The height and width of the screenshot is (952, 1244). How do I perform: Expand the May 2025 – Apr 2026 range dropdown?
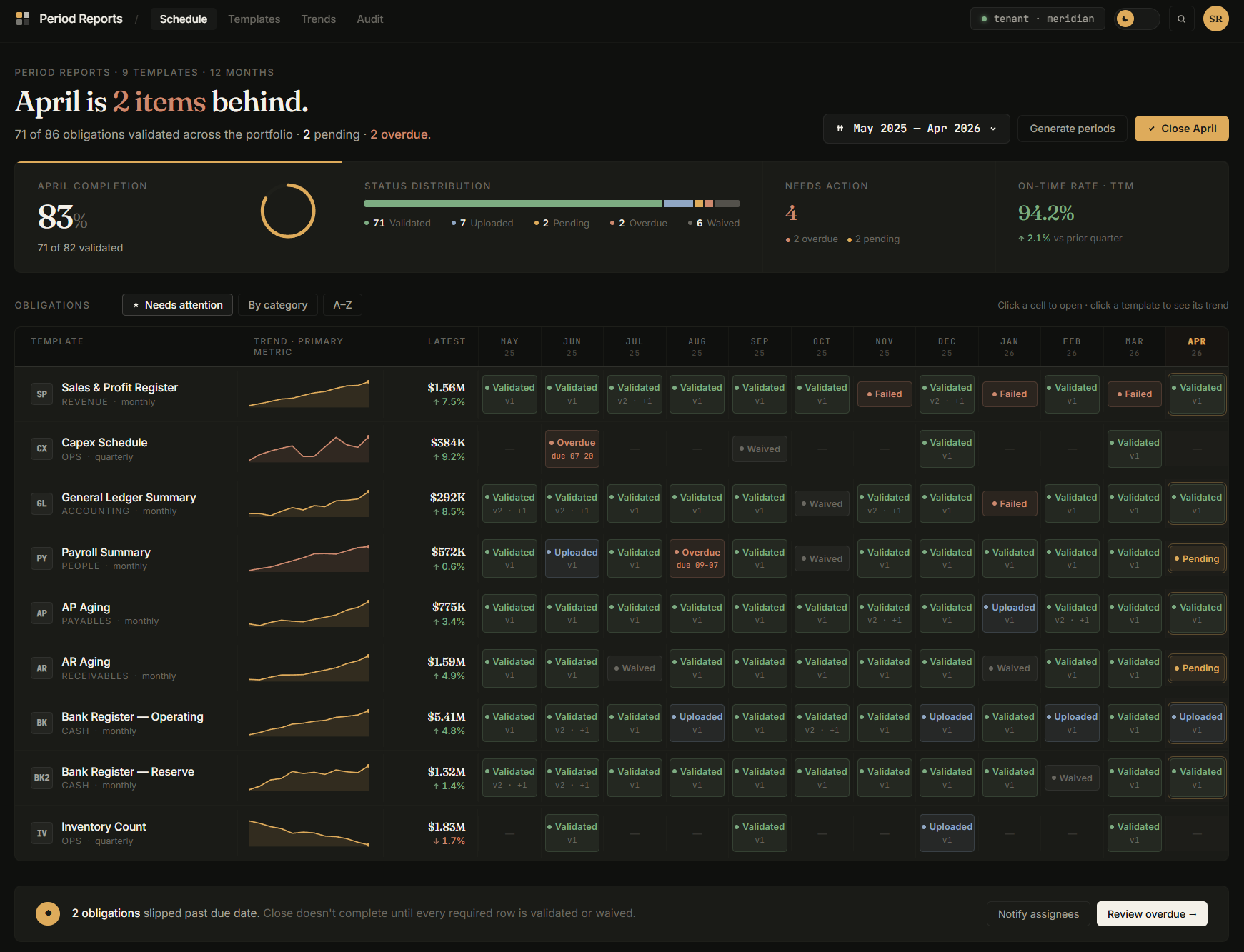tap(916, 129)
